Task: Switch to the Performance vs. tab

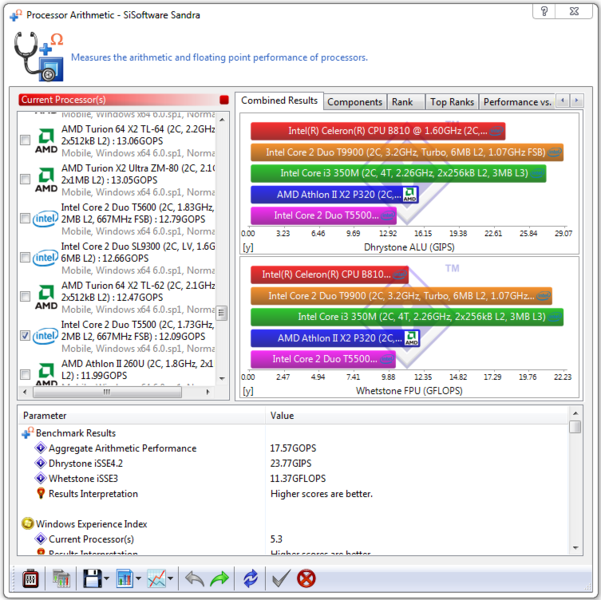Action: point(517,102)
